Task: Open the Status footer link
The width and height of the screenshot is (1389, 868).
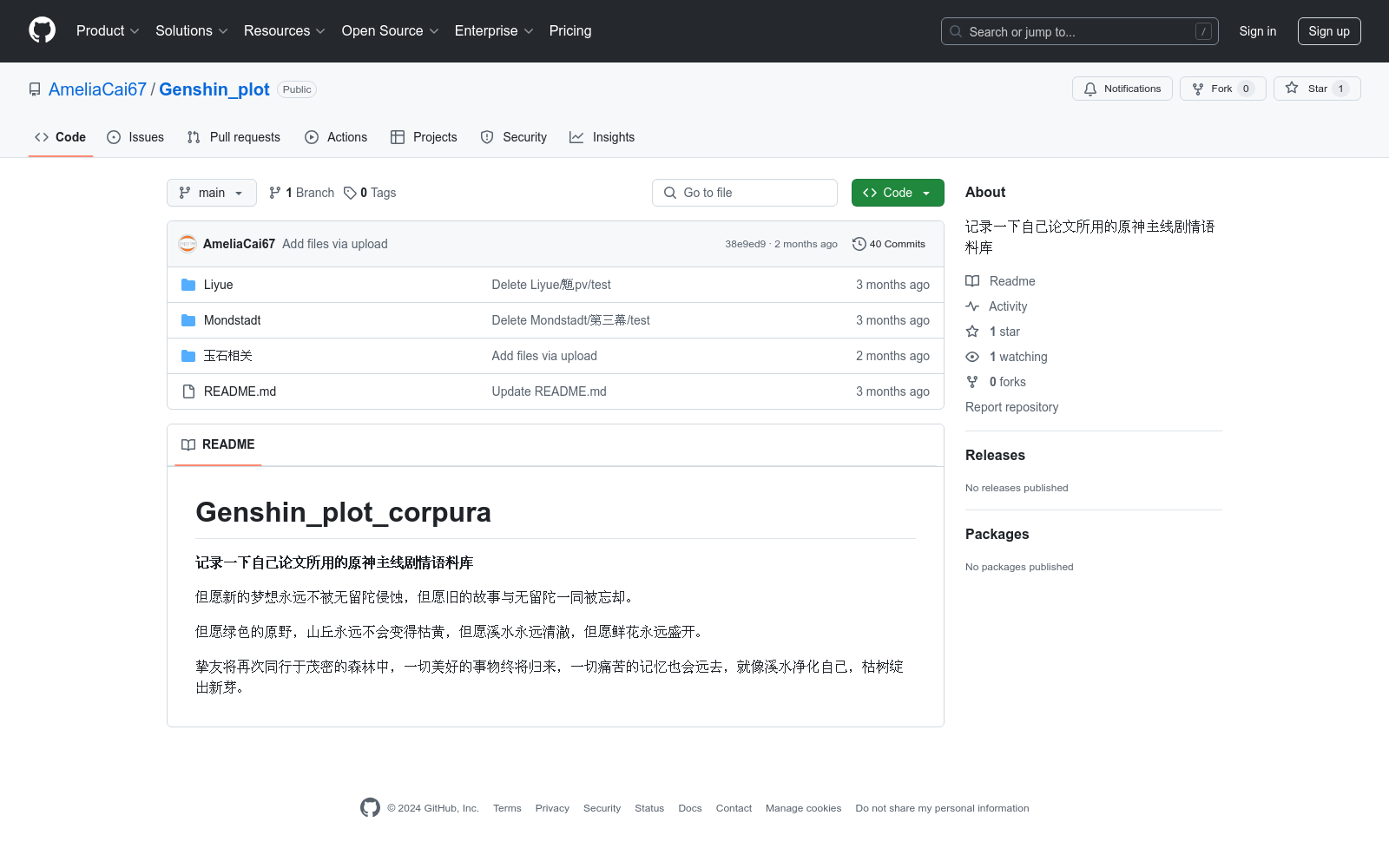Action: coord(649,808)
